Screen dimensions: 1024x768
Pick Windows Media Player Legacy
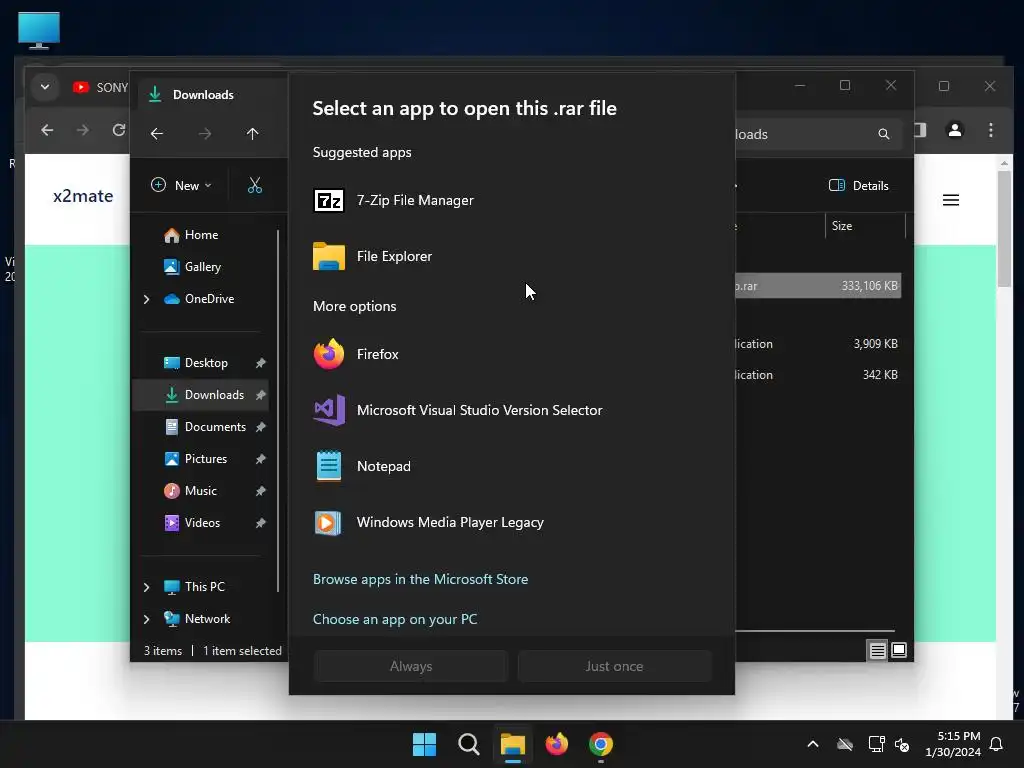[x=511, y=522]
